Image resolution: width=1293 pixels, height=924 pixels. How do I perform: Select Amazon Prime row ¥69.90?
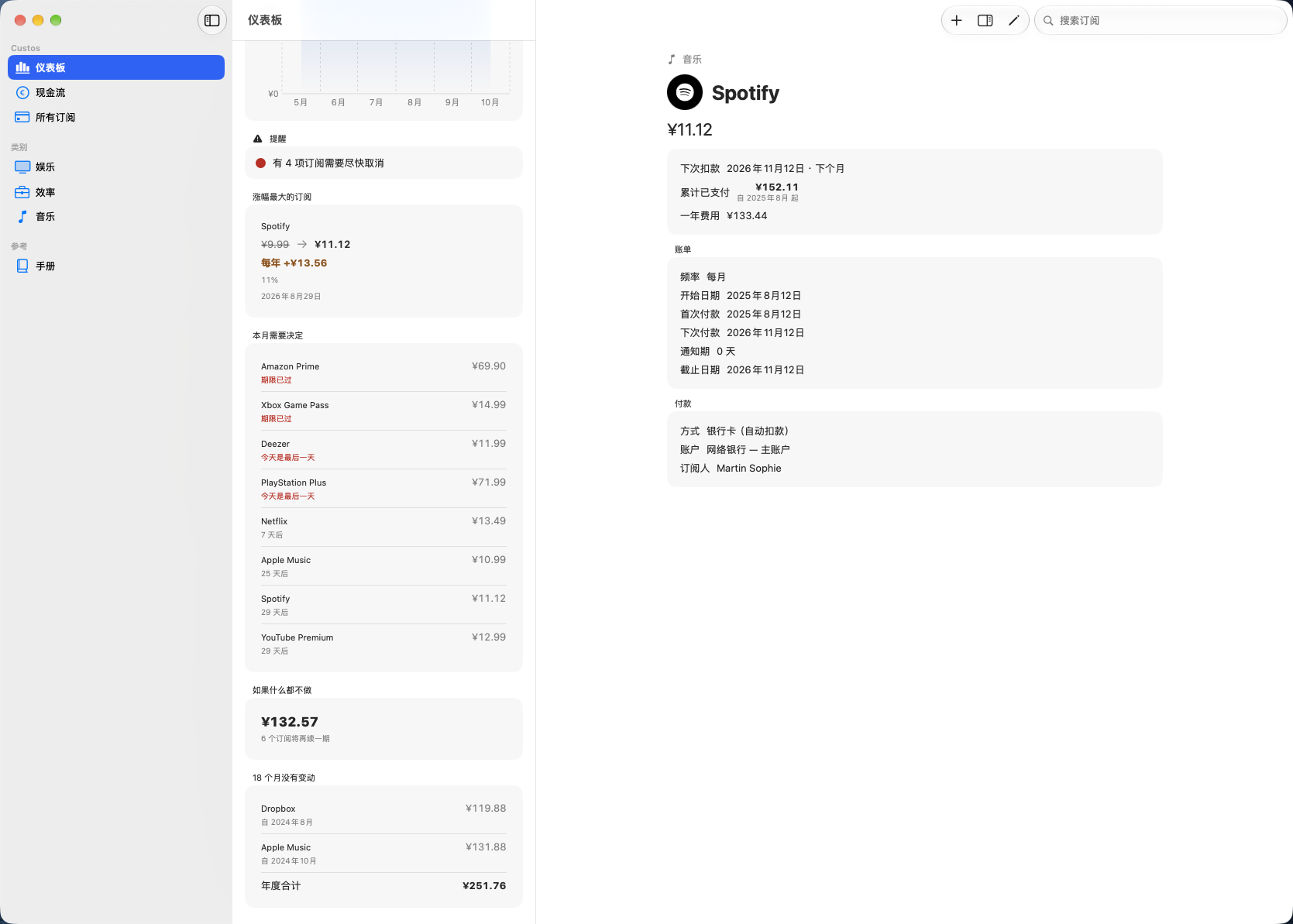pyautogui.click(x=383, y=373)
